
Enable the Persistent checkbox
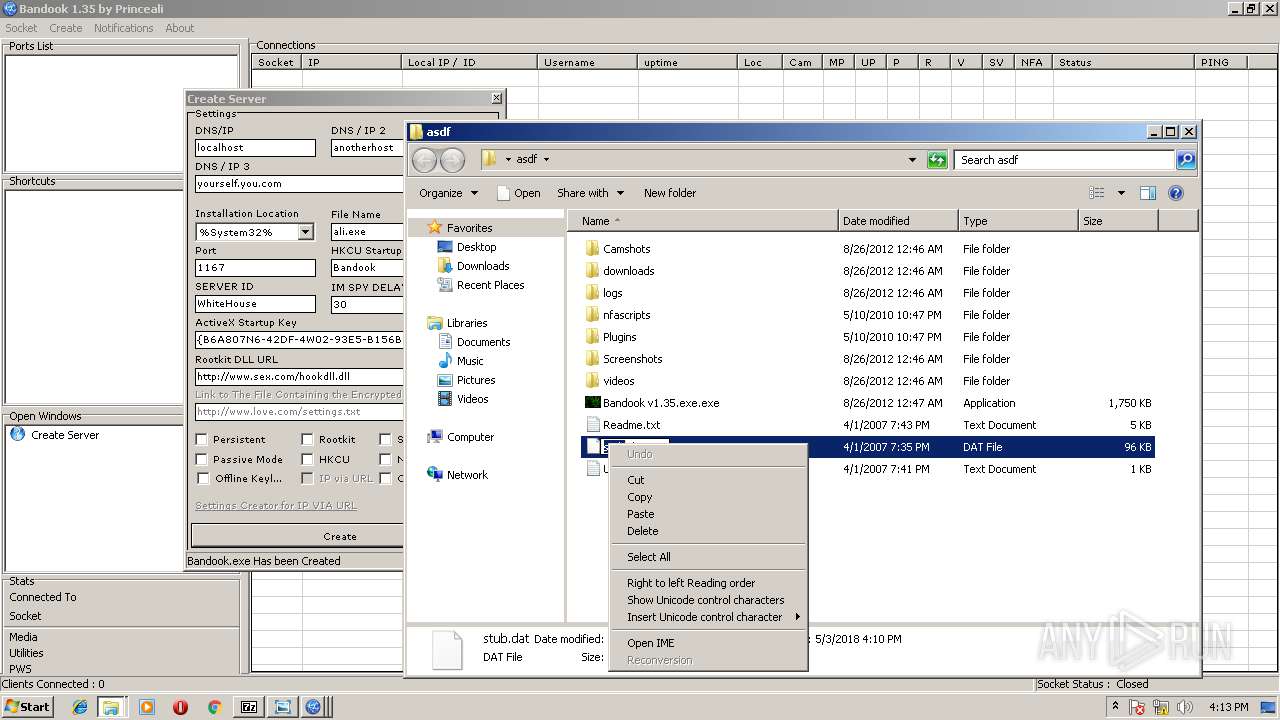(x=202, y=440)
